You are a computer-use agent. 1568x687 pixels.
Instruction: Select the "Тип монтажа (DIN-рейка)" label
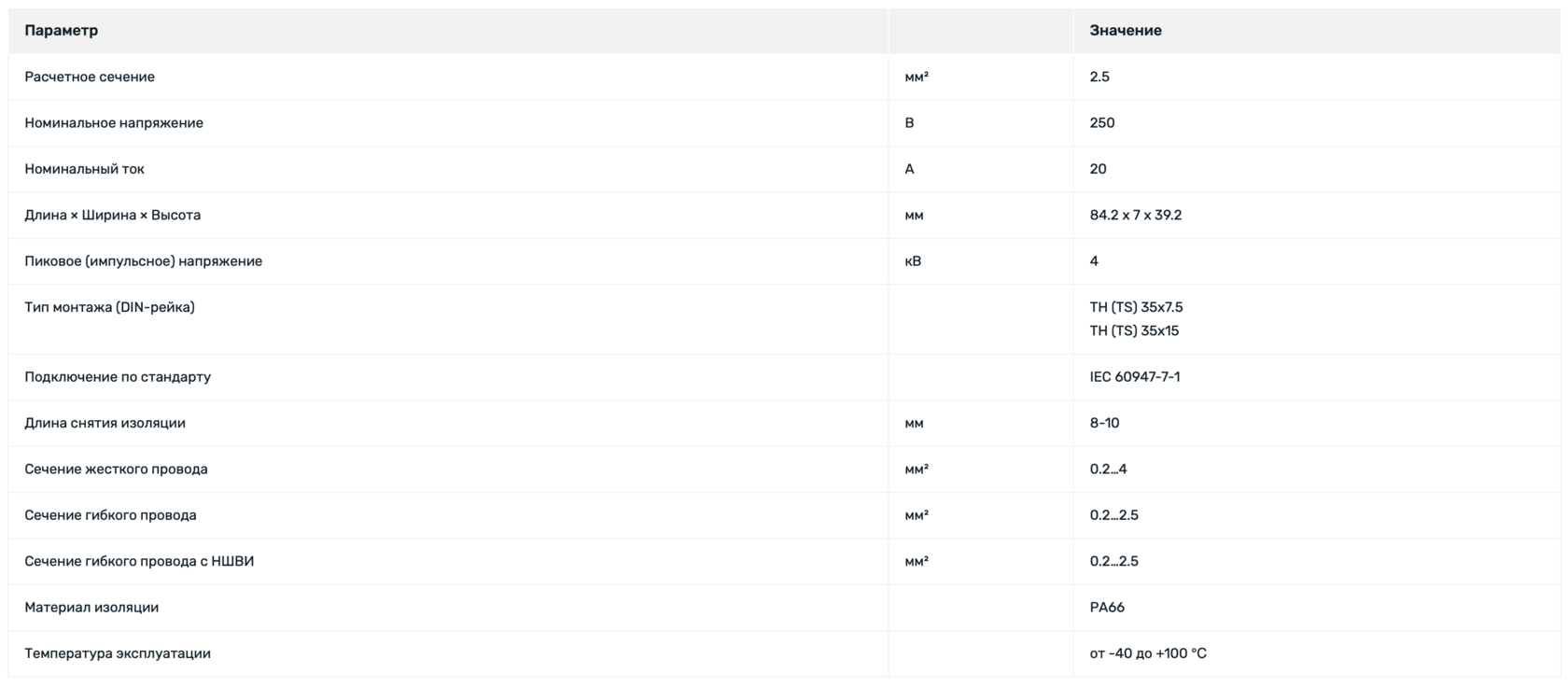(110, 307)
